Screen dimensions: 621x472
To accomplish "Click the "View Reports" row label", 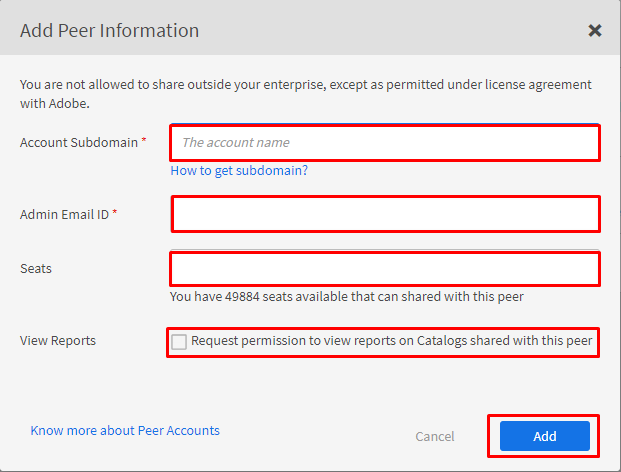I will pyautogui.click(x=58, y=341).
